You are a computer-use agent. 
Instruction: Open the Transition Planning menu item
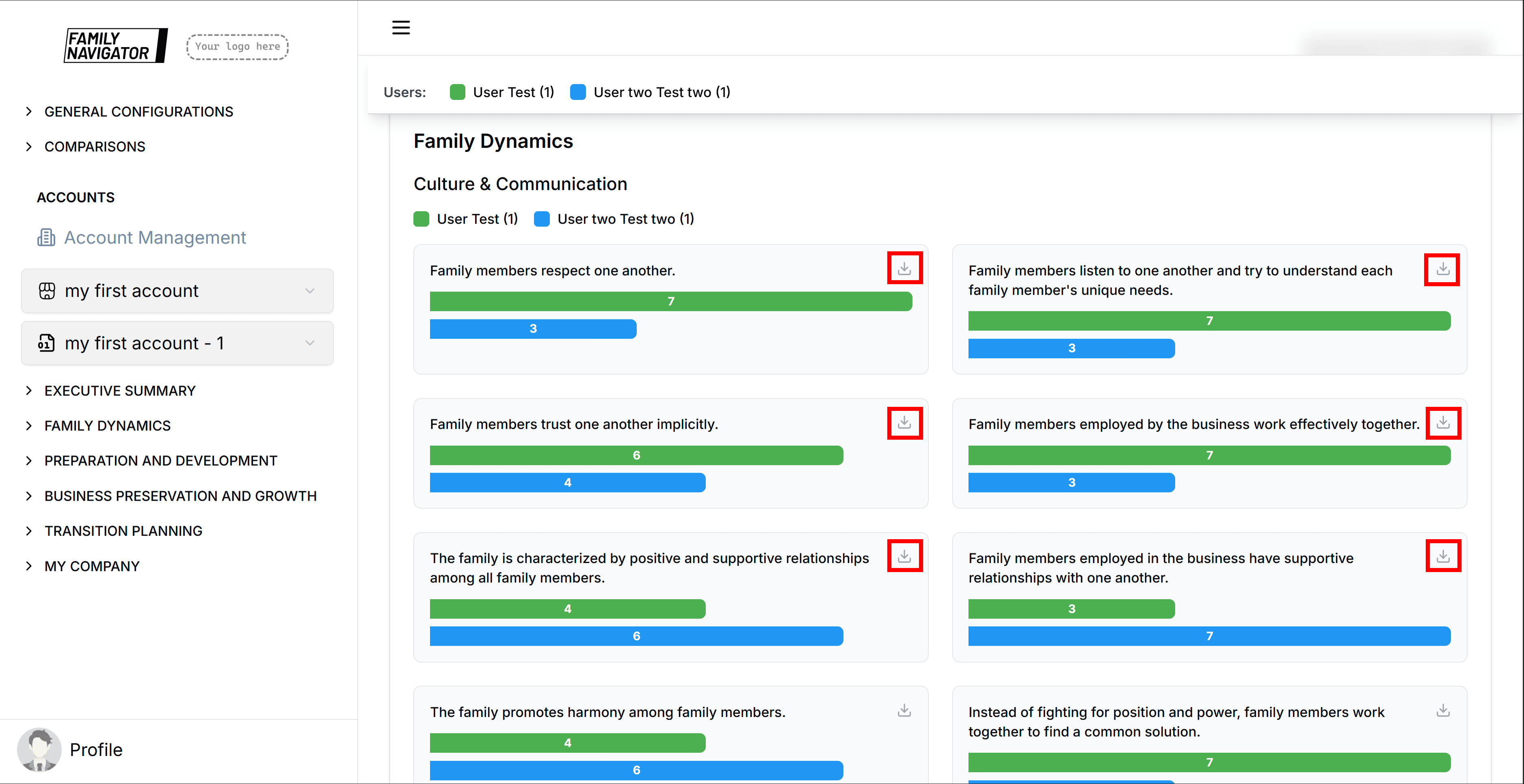(123, 531)
